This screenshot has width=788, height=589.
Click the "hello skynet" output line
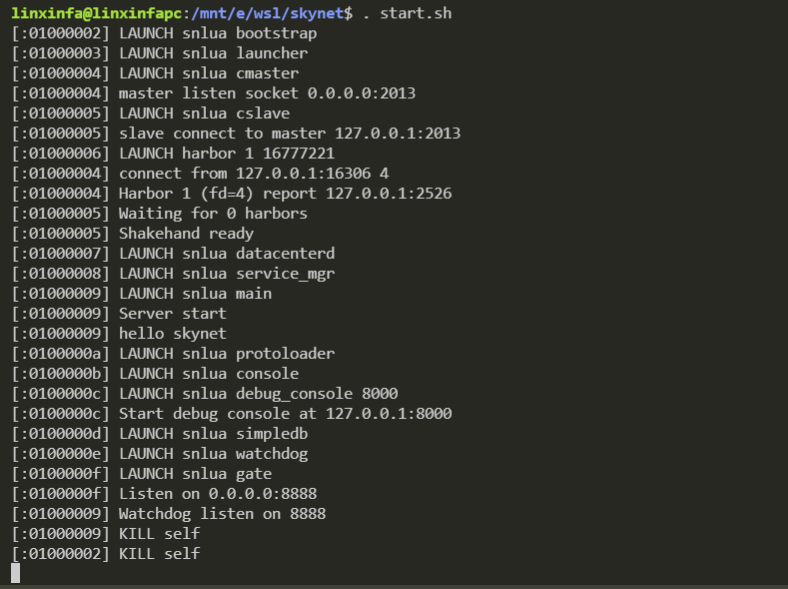pos(172,333)
